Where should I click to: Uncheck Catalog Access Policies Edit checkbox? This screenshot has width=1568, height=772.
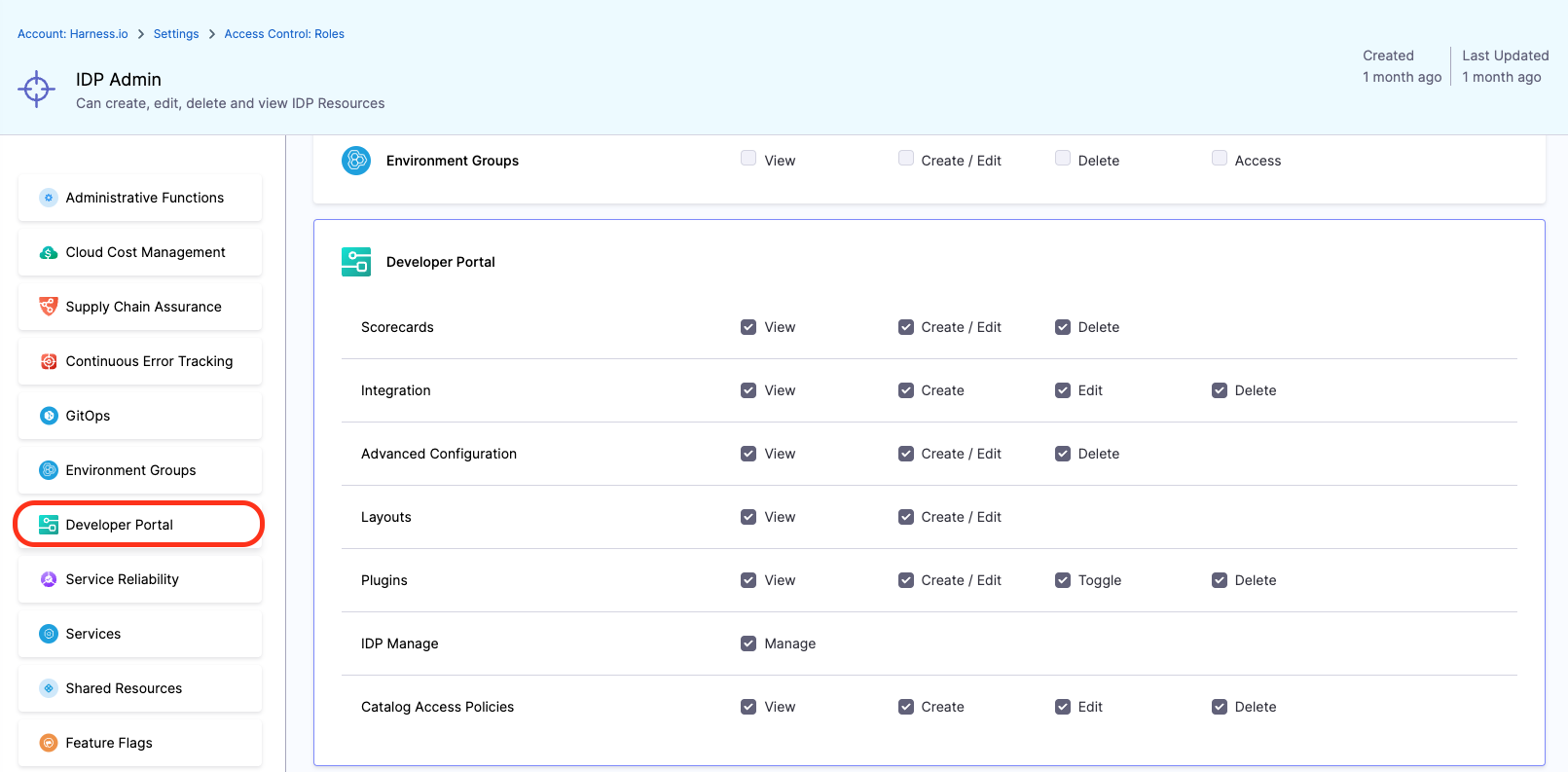(x=1063, y=707)
